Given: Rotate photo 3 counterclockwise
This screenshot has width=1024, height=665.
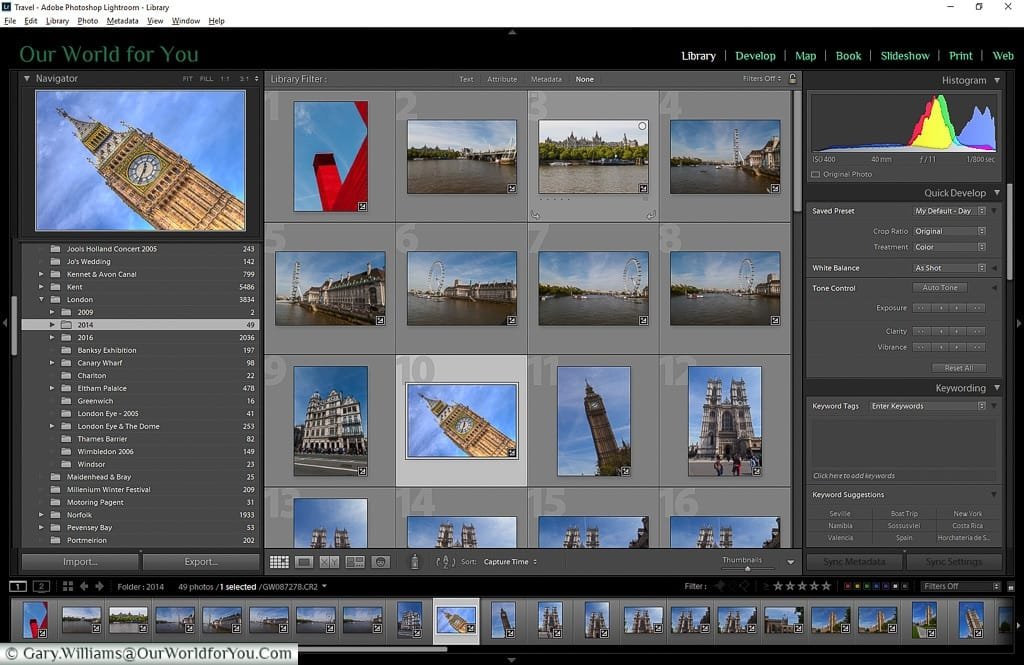Looking at the screenshot, I should click(536, 214).
